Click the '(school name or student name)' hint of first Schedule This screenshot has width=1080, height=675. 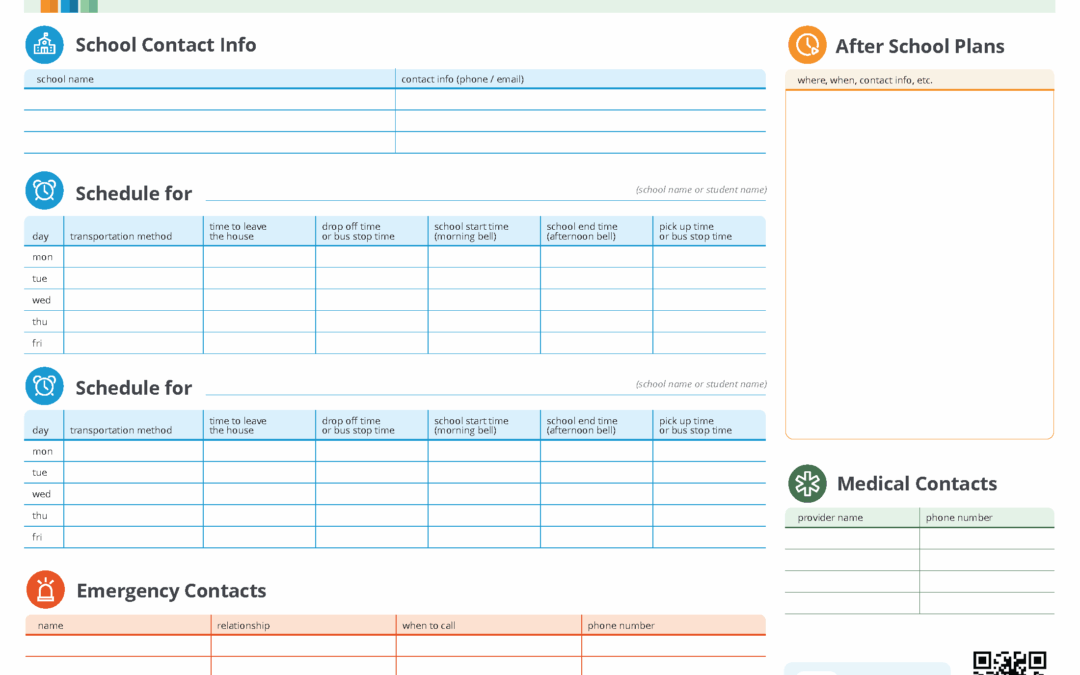pyautogui.click(x=701, y=189)
